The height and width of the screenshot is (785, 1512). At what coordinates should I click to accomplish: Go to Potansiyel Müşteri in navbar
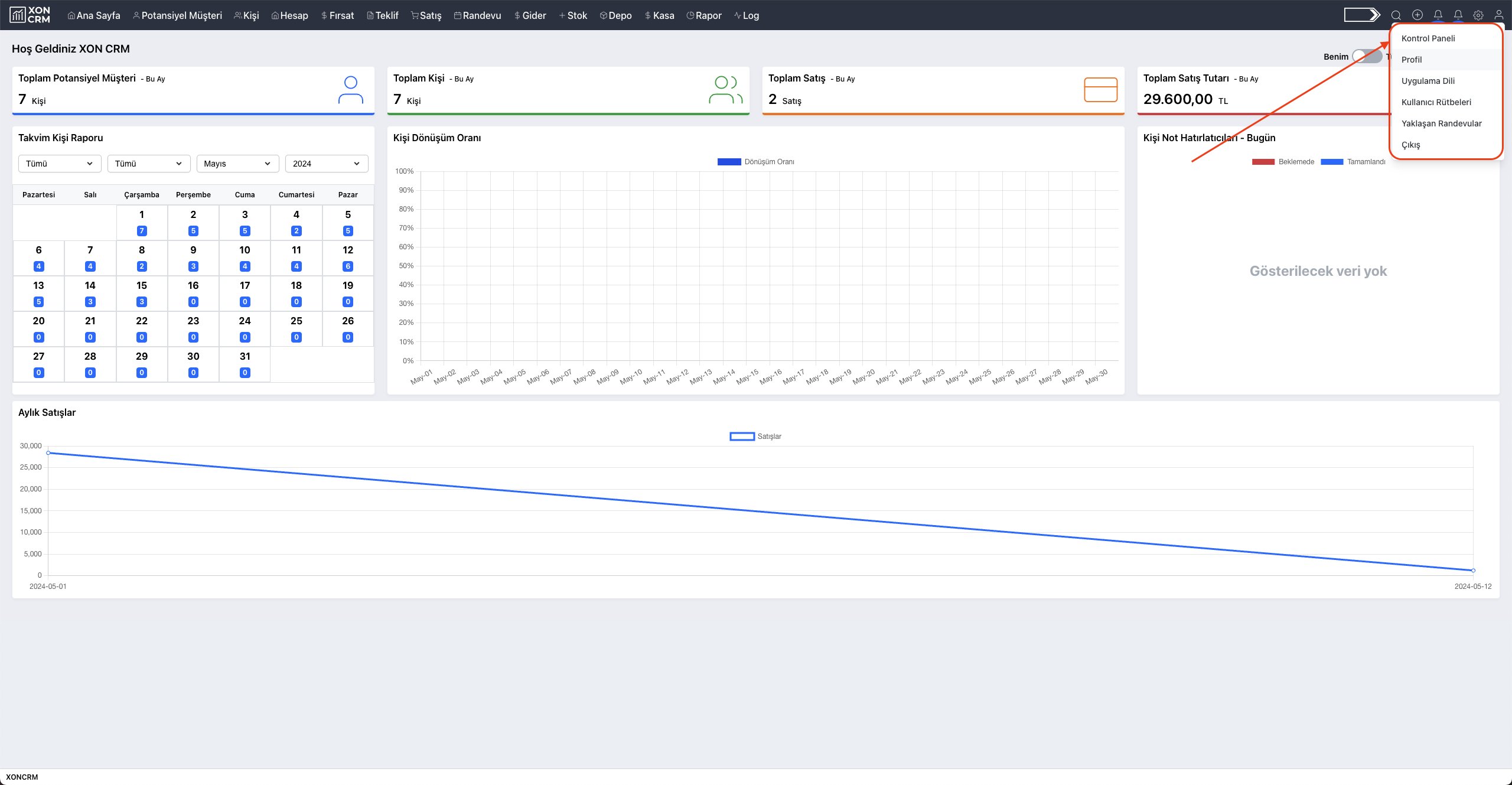coord(177,15)
